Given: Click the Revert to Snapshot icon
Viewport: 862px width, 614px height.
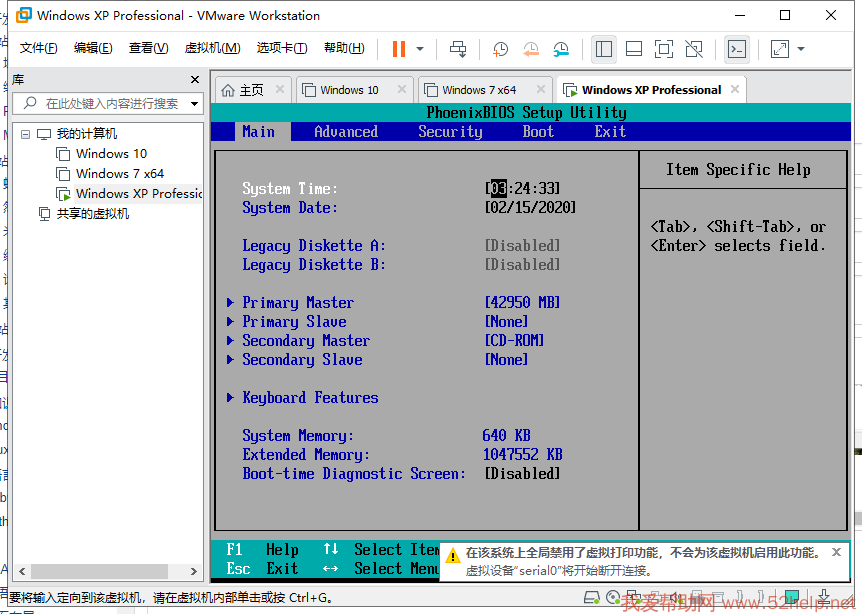Looking at the screenshot, I should click(x=531, y=49).
